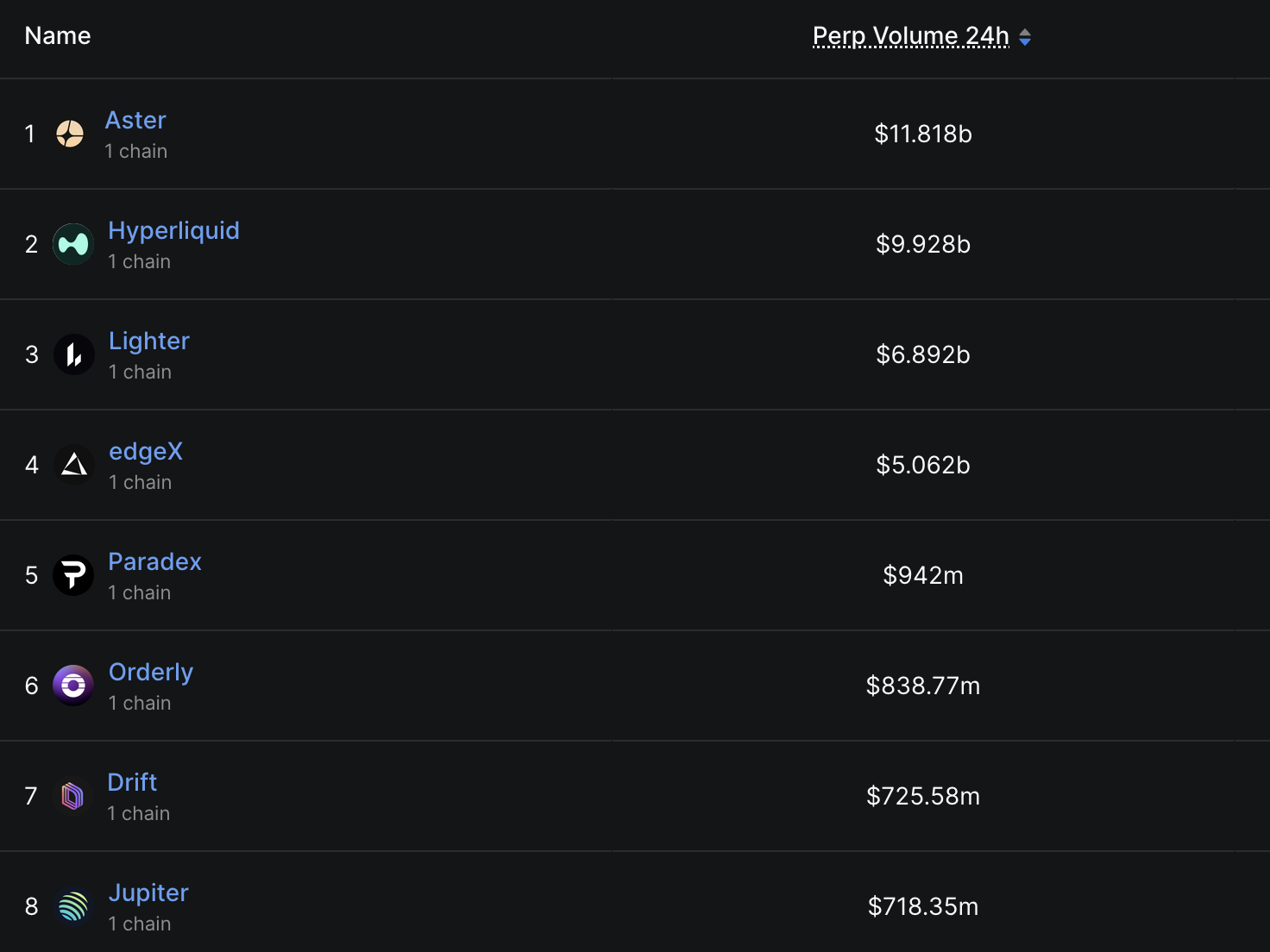Viewport: 1270px width, 952px height.
Task: Click the Hyperliquid logo icon
Action: point(73,244)
